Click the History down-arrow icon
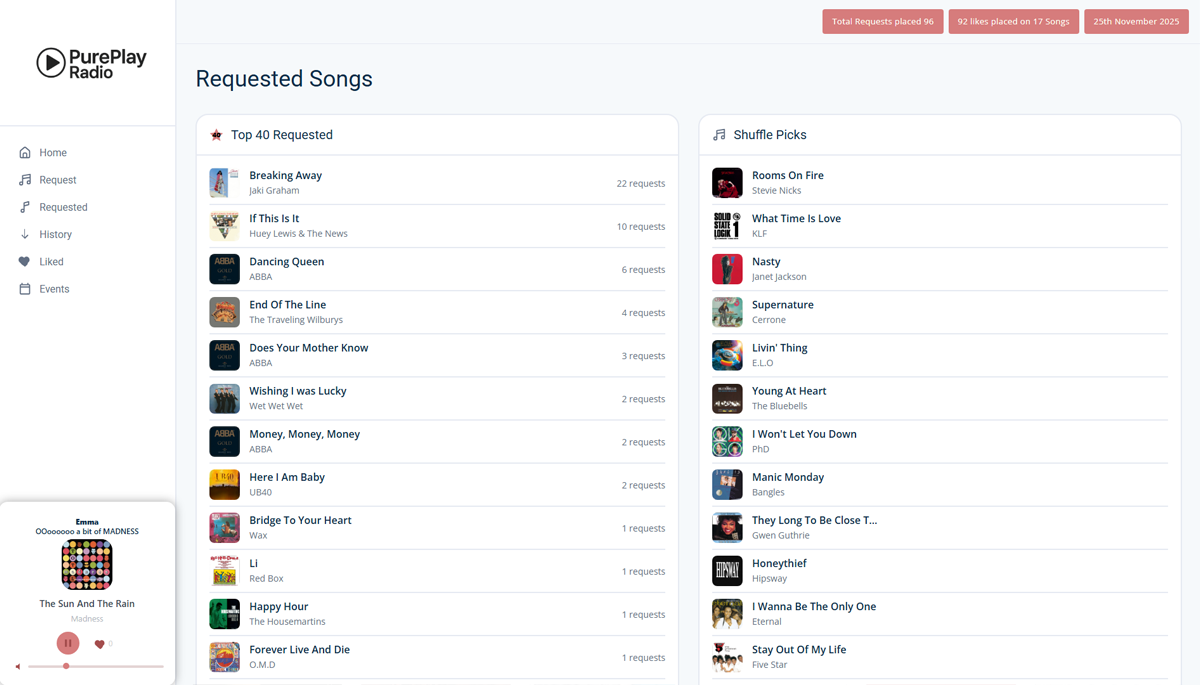 [25, 234]
